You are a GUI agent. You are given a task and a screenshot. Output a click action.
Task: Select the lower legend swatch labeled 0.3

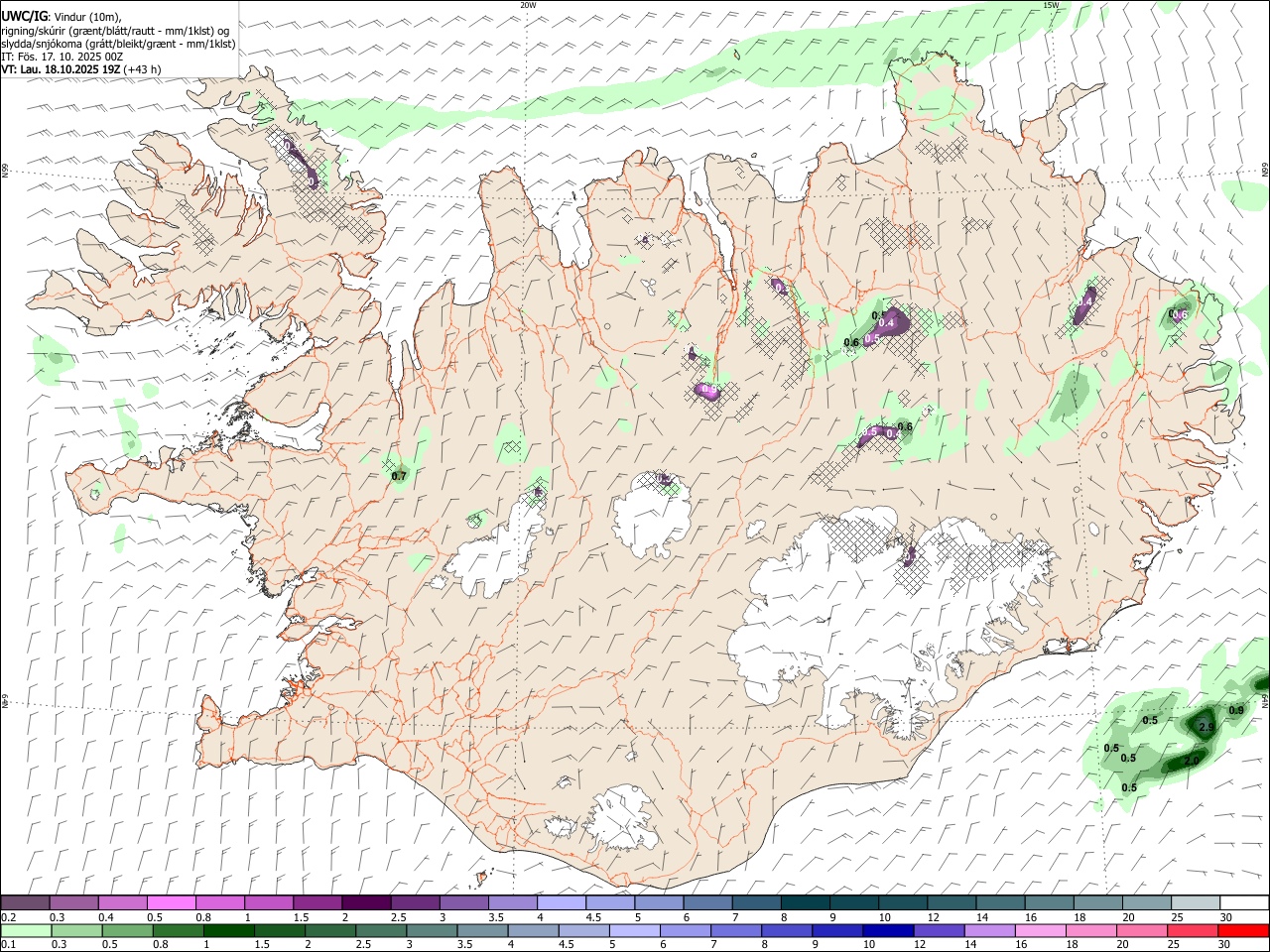[77, 930]
